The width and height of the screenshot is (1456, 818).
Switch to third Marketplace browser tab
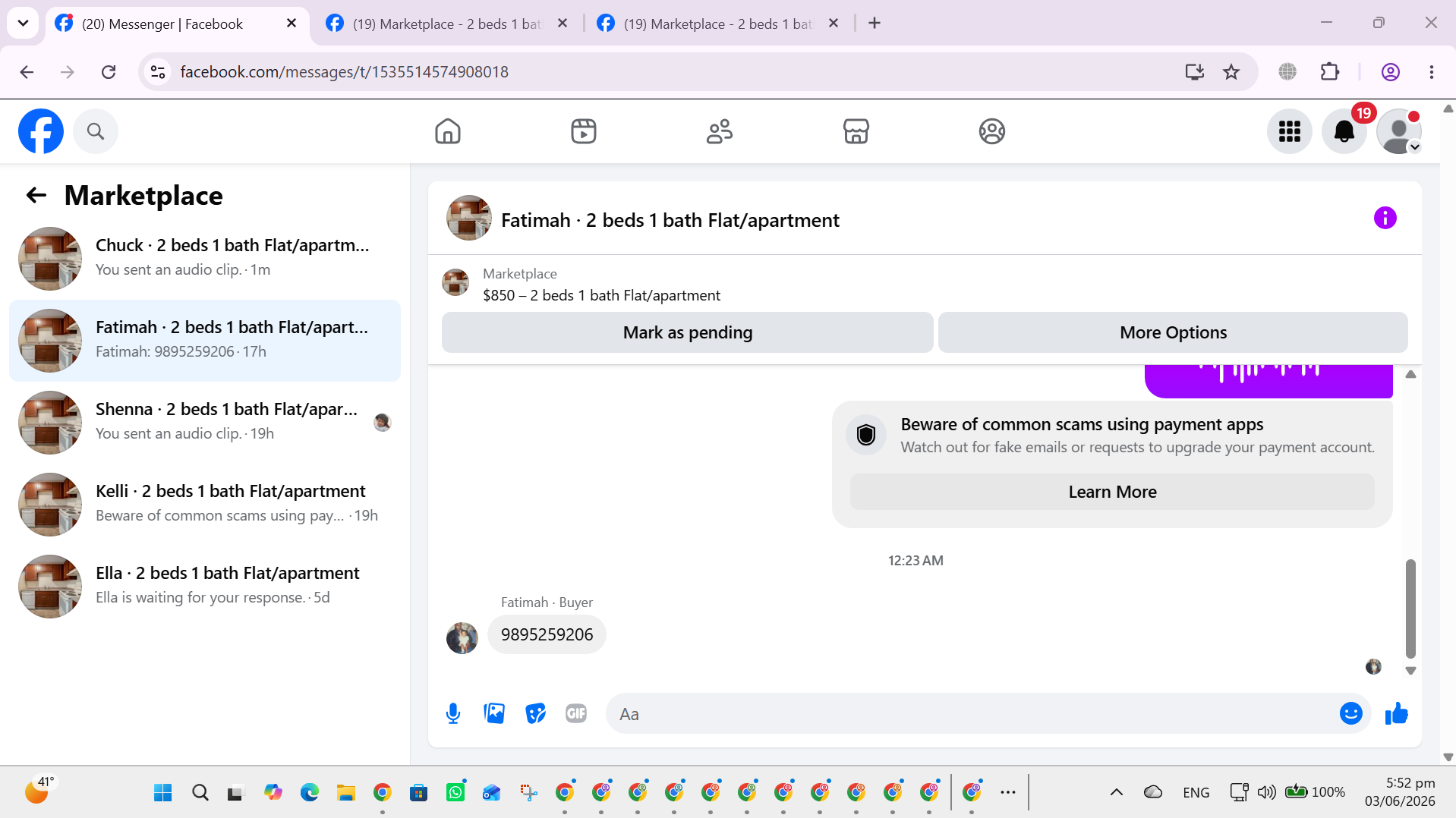click(x=719, y=24)
